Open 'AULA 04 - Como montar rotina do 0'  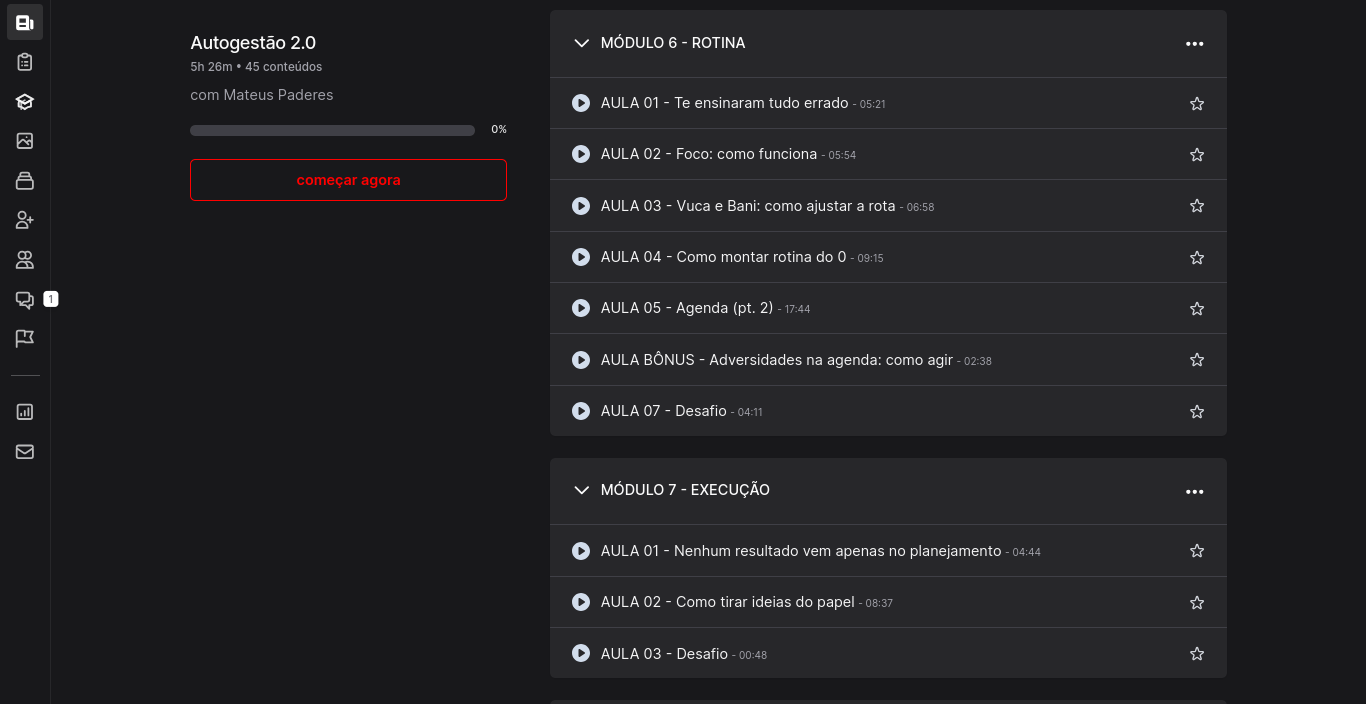click(x=722, y=257)
